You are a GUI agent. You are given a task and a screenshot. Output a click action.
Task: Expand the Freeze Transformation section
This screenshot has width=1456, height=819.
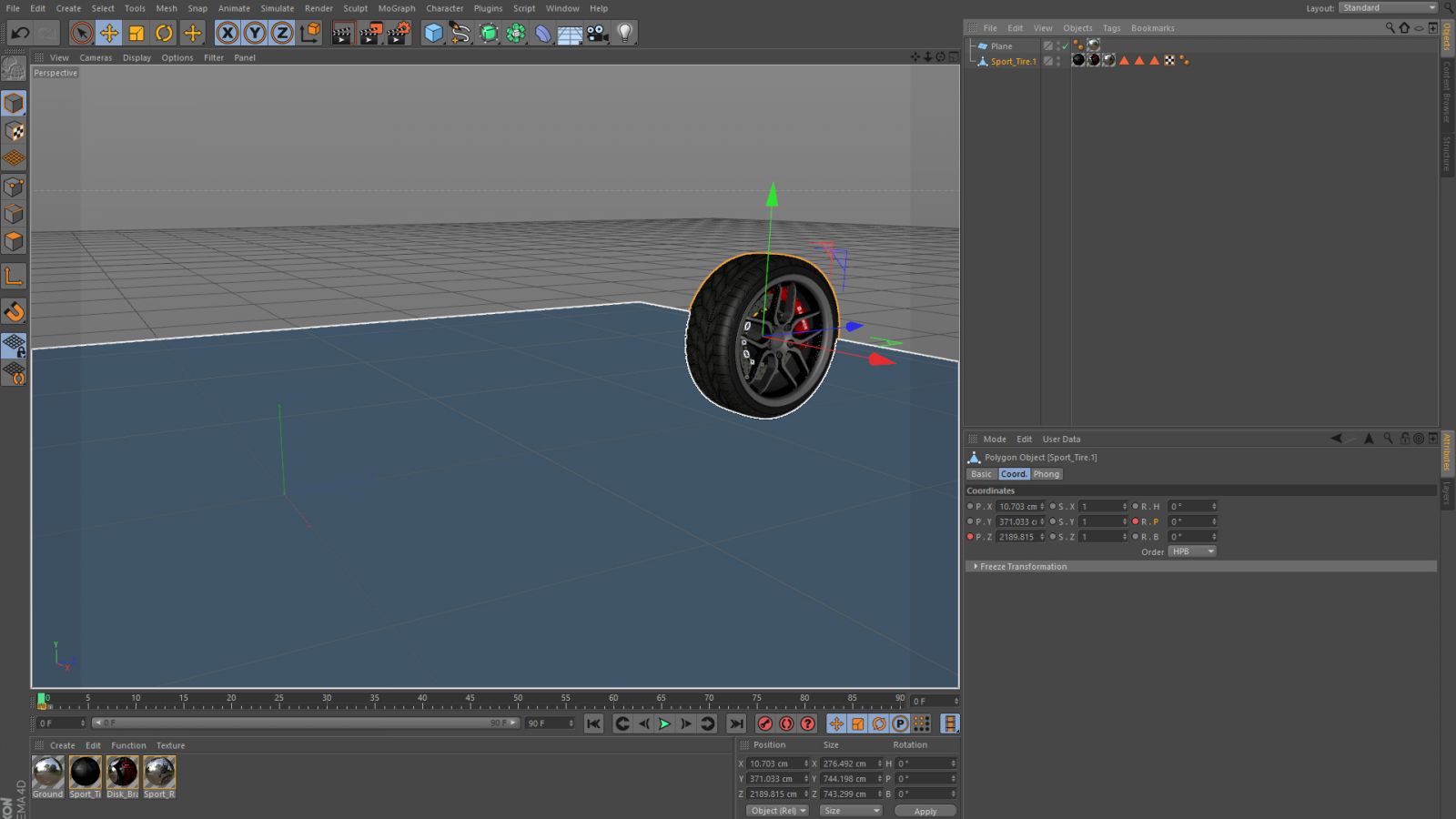[x=1023, y=566]
